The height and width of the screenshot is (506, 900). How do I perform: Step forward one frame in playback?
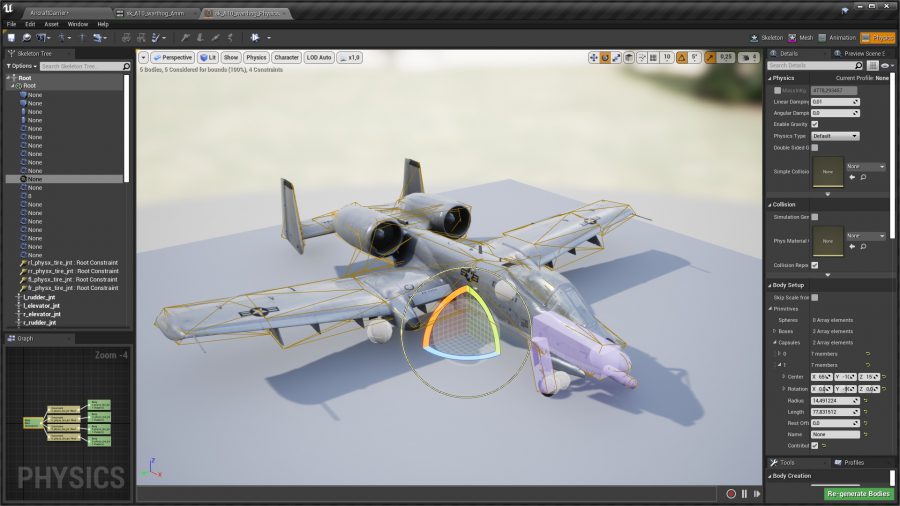(x=757, y=494)
